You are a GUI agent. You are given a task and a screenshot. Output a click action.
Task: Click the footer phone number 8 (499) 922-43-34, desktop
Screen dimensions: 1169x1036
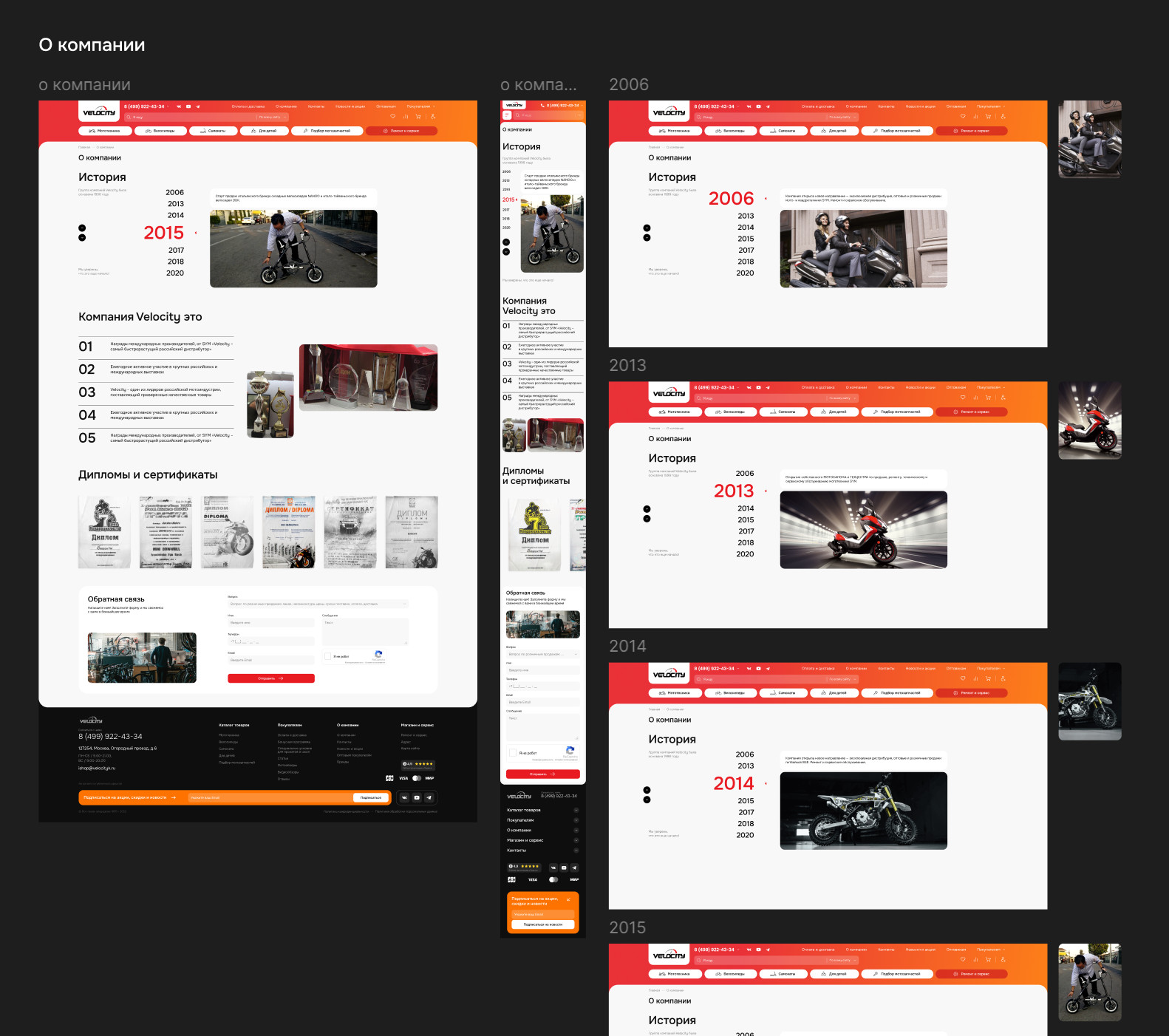[x=110, y=737]
